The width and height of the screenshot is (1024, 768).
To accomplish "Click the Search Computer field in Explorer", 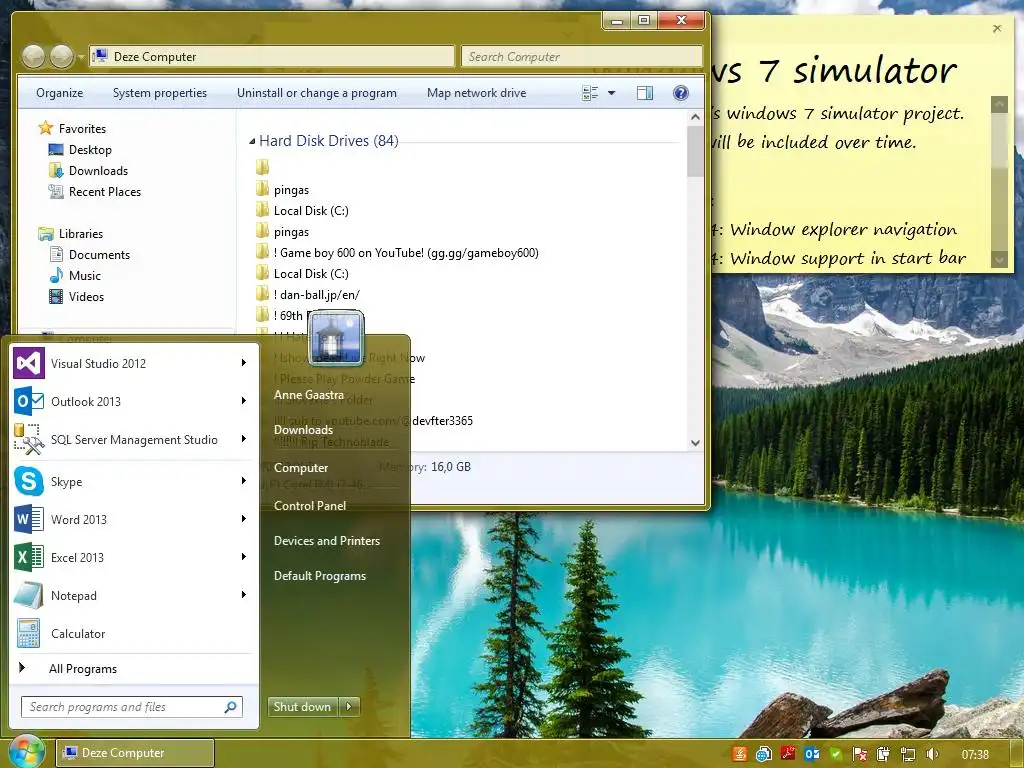I will 582,57.
